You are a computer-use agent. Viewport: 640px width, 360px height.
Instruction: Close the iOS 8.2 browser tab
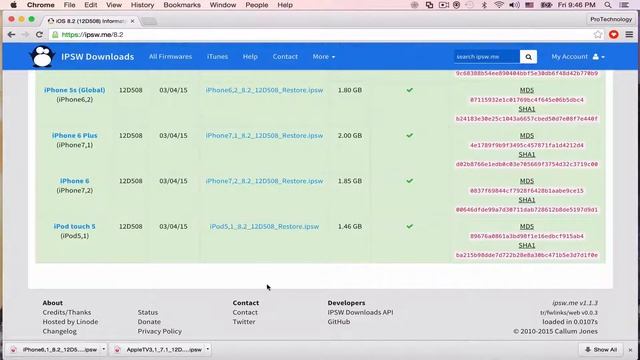[132, 21]
